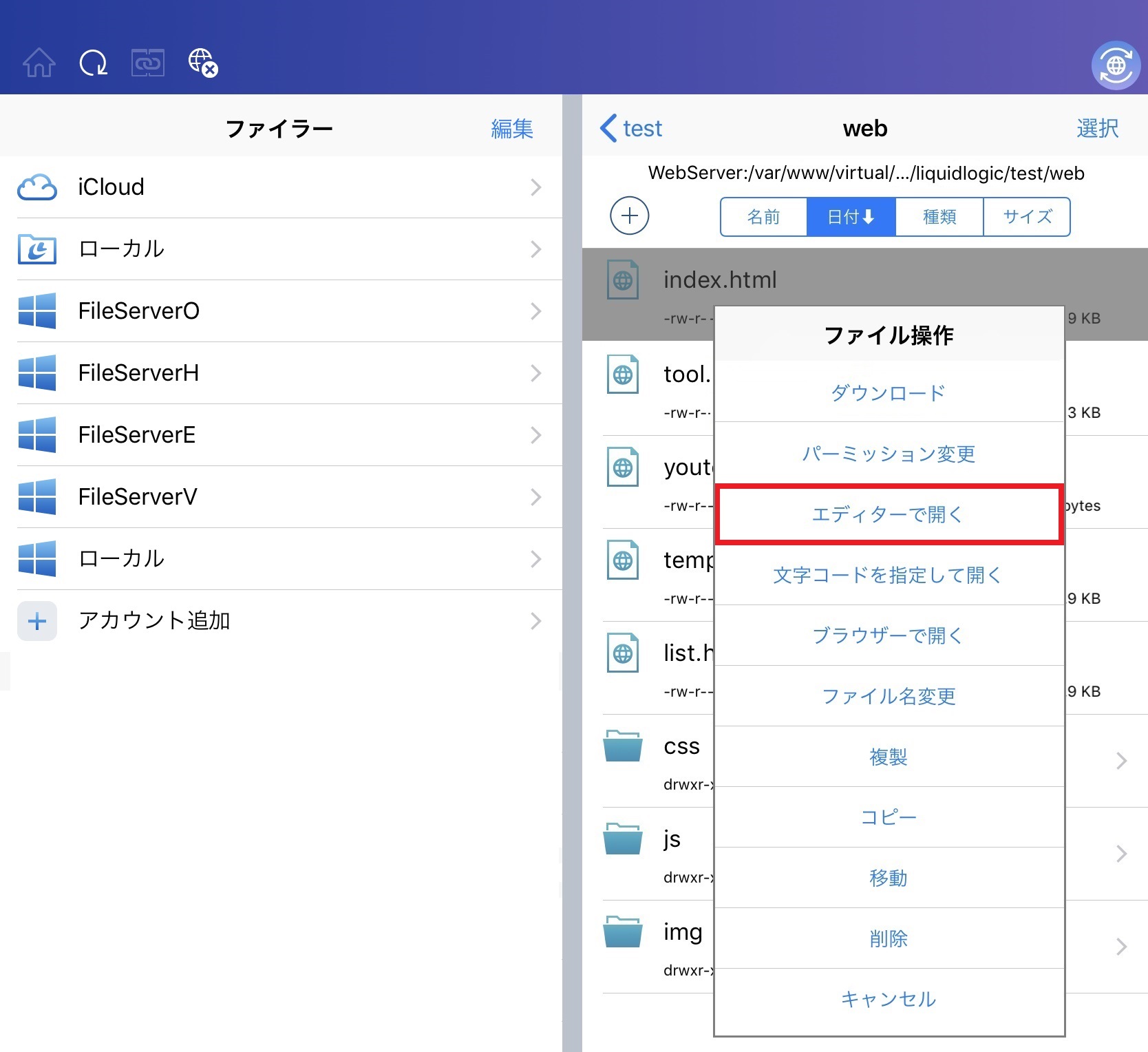1148x1052 pixels.
Task: Click the link chain icon in toolbar
Action: click(x=148, y=63)
